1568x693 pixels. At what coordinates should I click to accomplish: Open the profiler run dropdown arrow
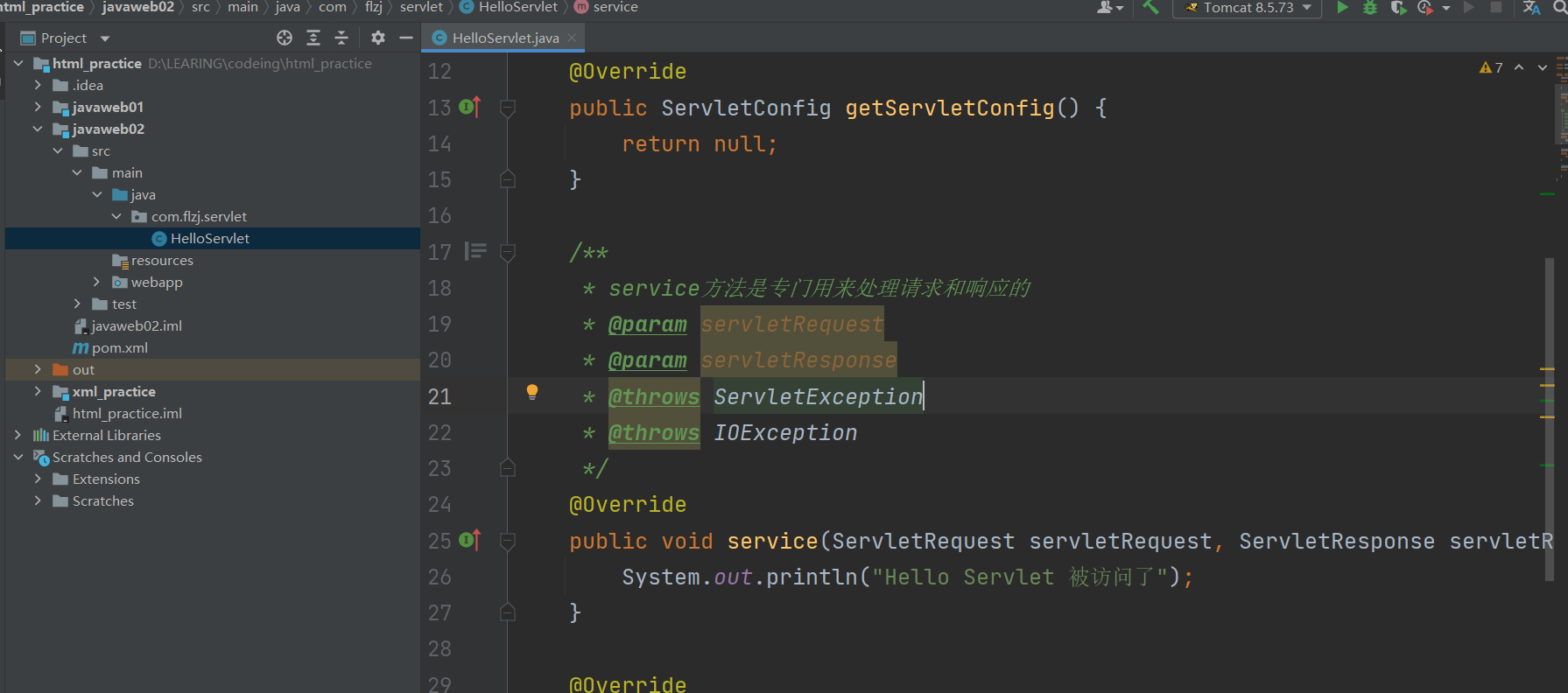pyautogui.click(x=1446, y=8)
